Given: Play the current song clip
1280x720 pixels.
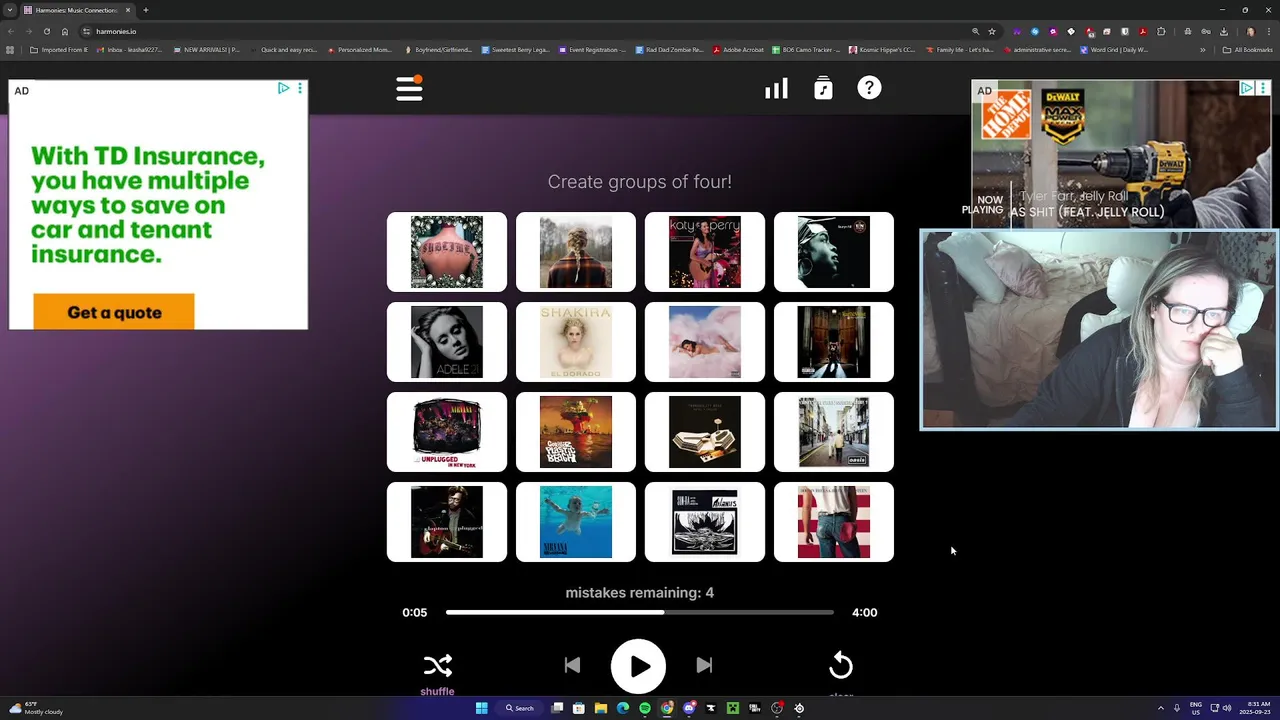Looking at the screenshot, I should pos(638,666).
